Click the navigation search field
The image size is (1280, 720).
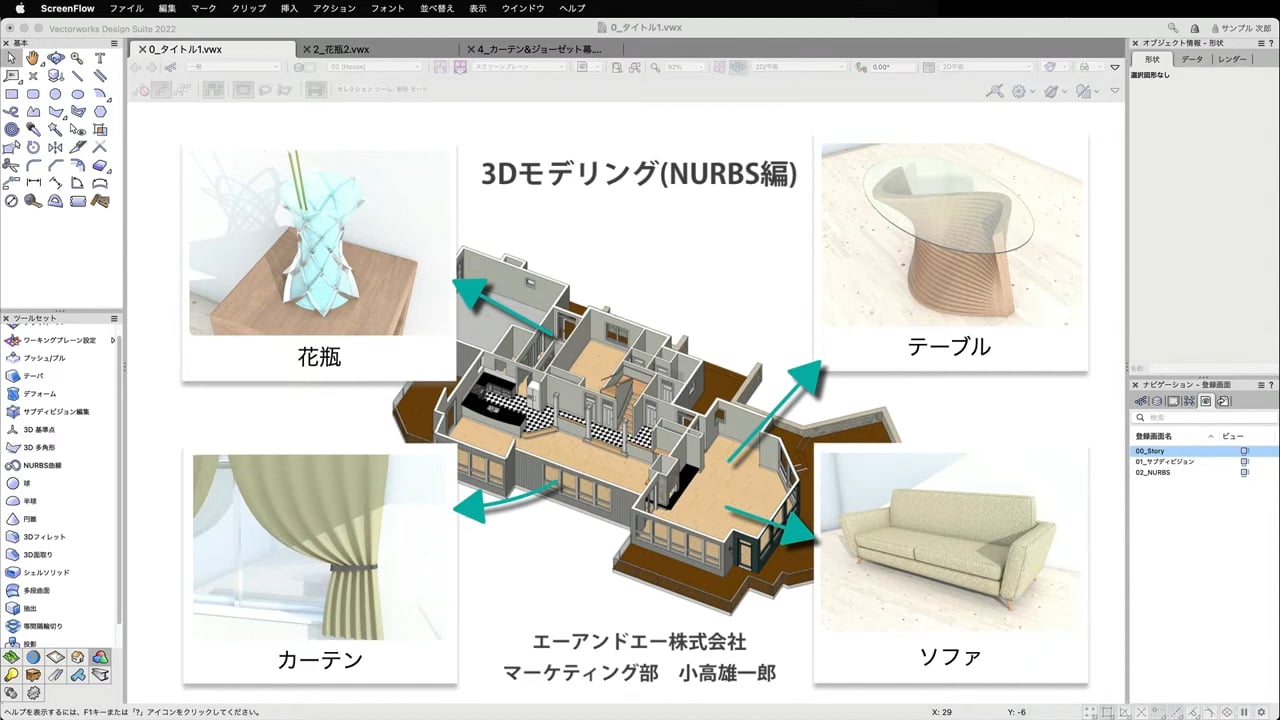(x=1200, y=417)
